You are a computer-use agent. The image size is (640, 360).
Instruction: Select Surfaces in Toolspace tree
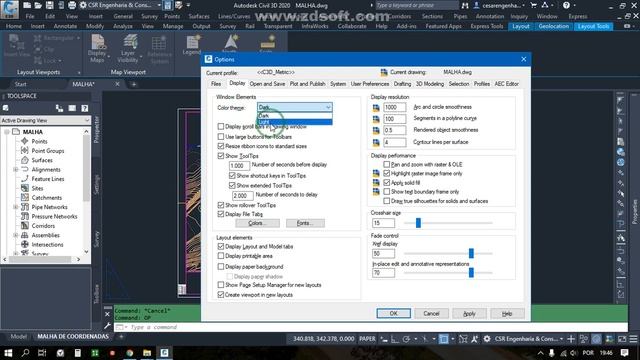click(x=42, y=160)
